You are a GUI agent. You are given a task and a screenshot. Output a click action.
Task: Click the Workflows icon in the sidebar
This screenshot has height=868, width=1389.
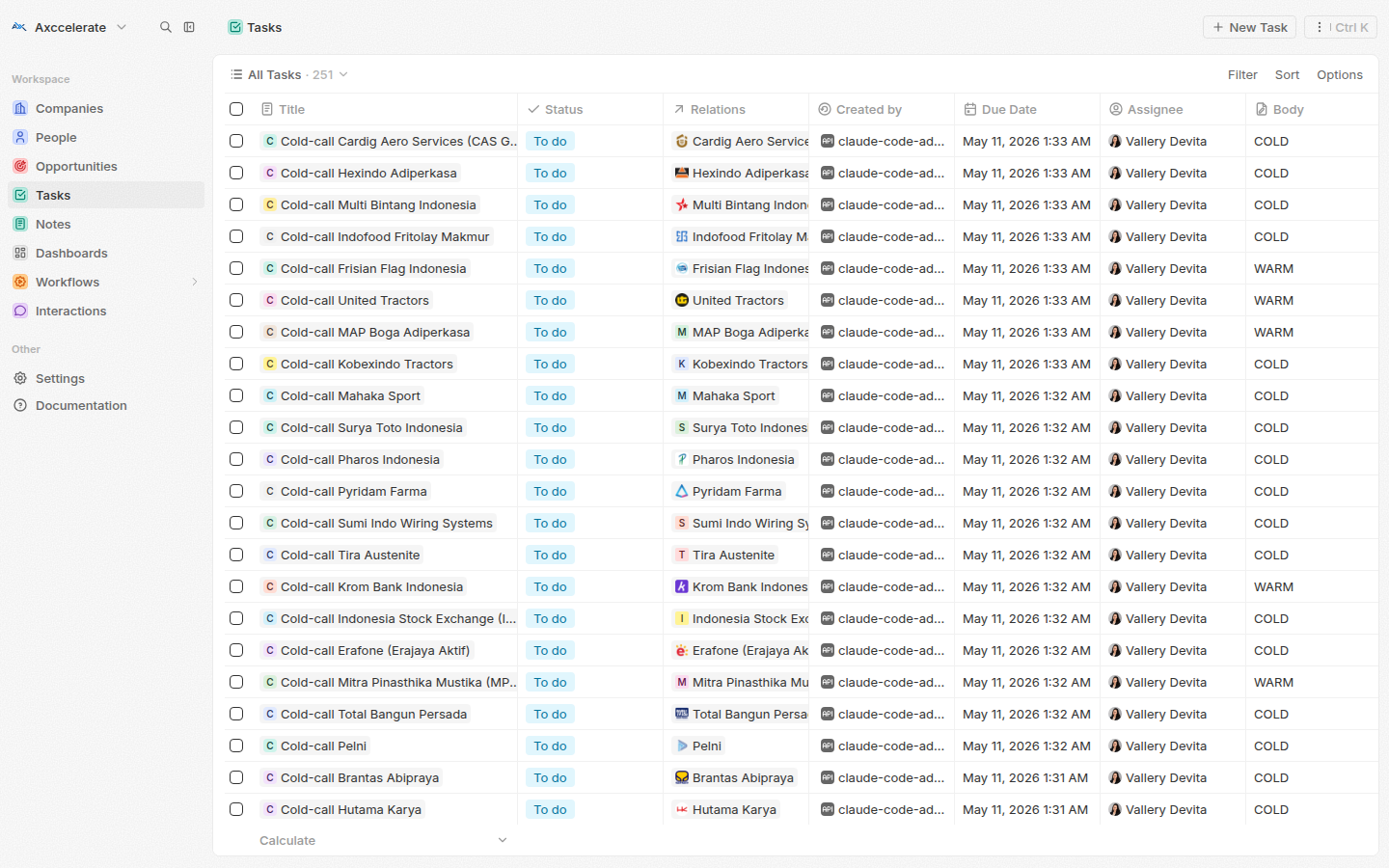(20, 282)
